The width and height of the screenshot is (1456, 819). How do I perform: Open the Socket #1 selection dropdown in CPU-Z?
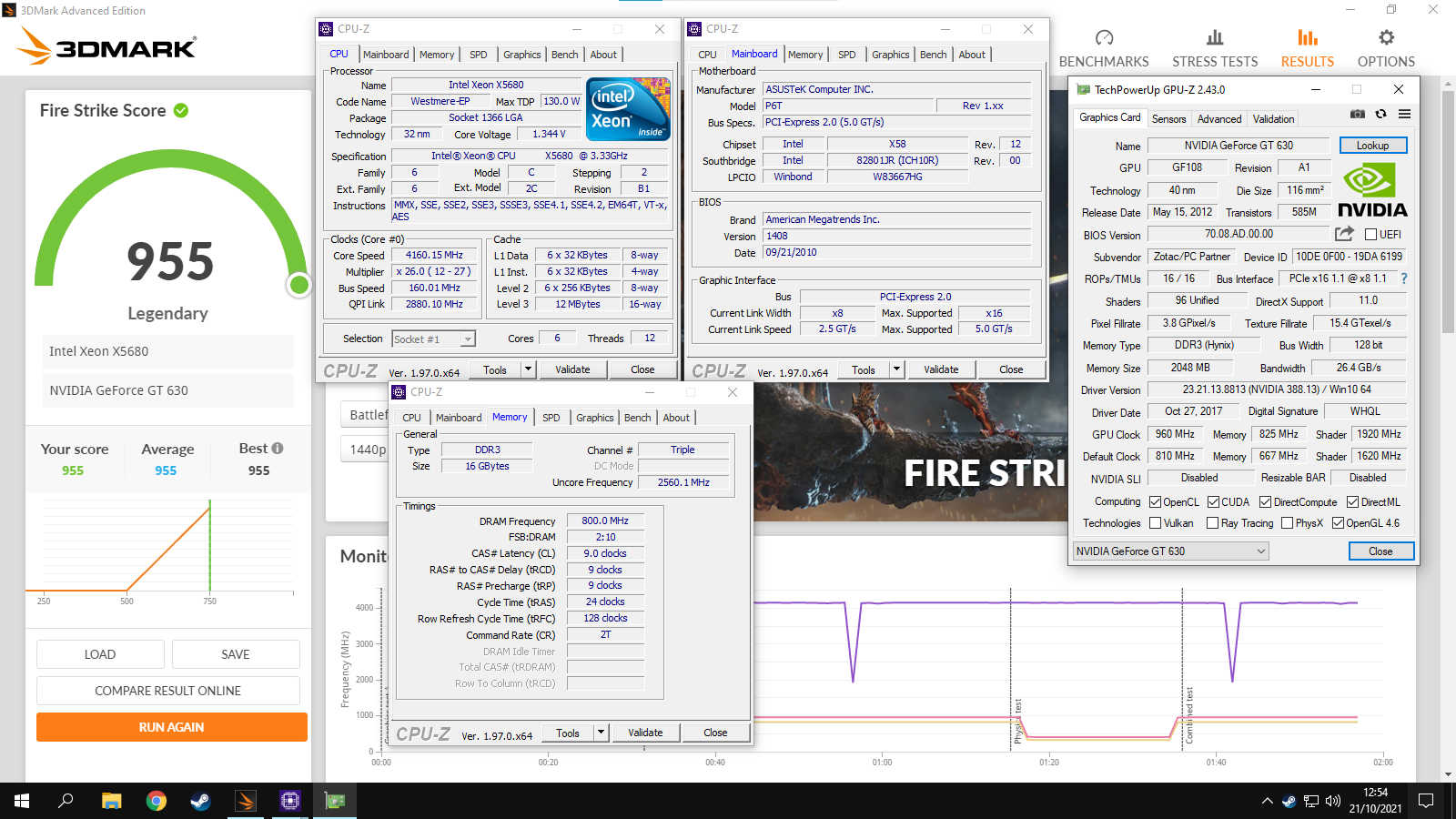(x=433, y=339)
